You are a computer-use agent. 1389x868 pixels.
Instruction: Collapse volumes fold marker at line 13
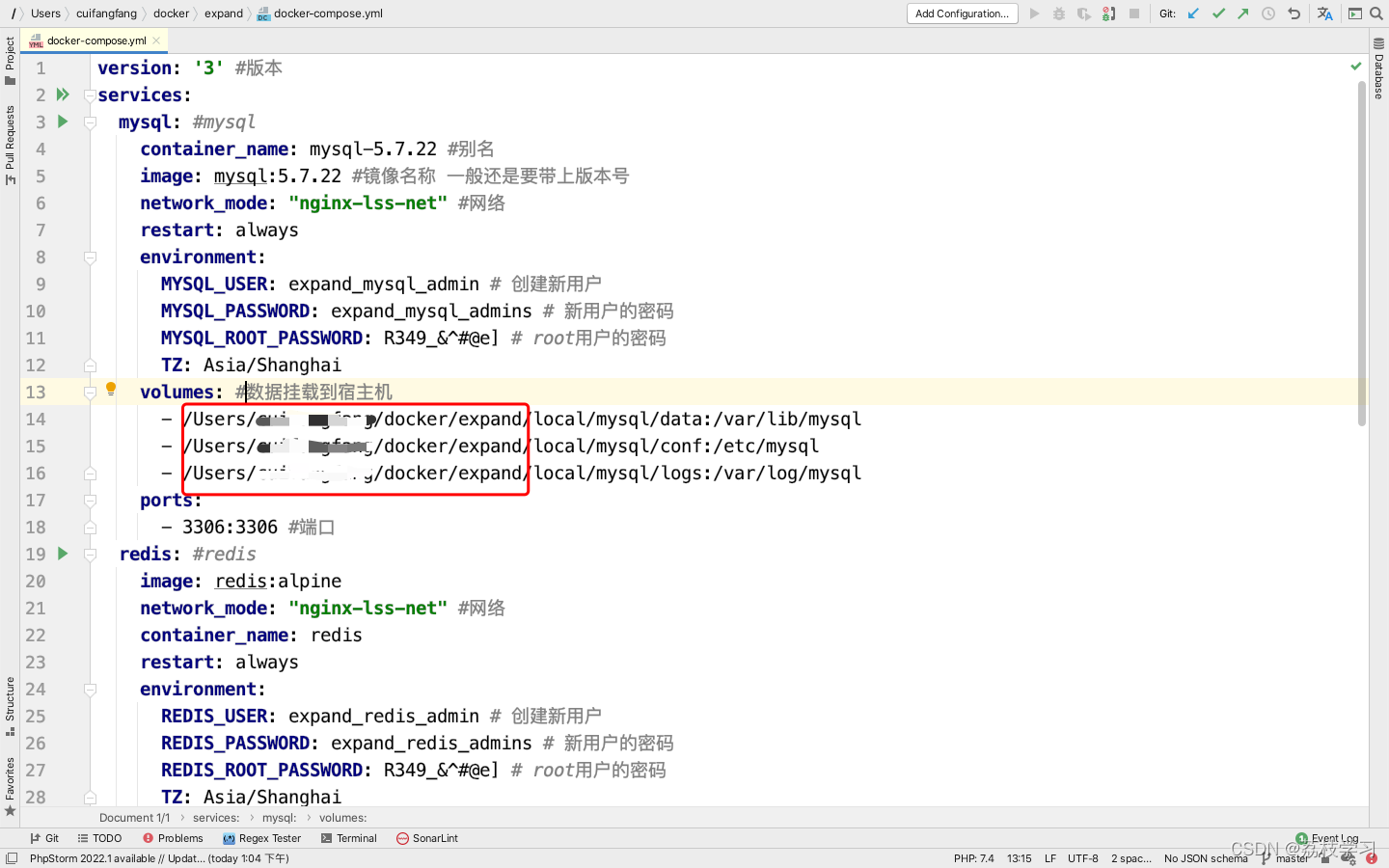click(x=90, y=393)
